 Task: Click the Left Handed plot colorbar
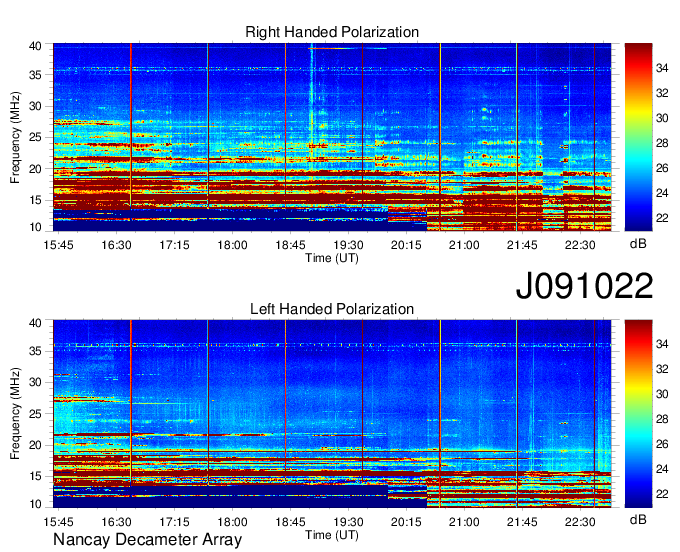click(638, 414)
